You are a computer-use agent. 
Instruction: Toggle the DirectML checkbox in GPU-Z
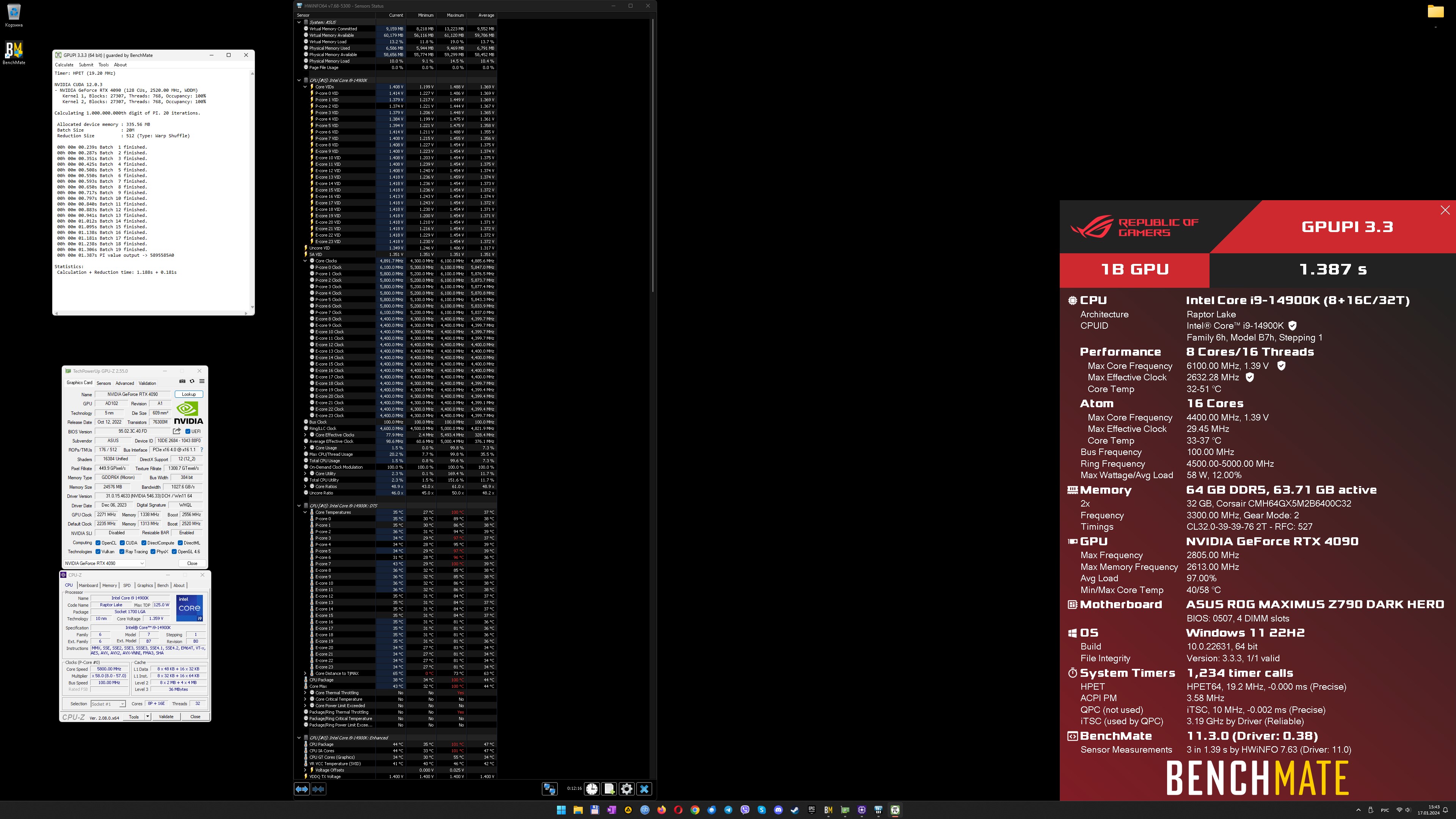180,543
